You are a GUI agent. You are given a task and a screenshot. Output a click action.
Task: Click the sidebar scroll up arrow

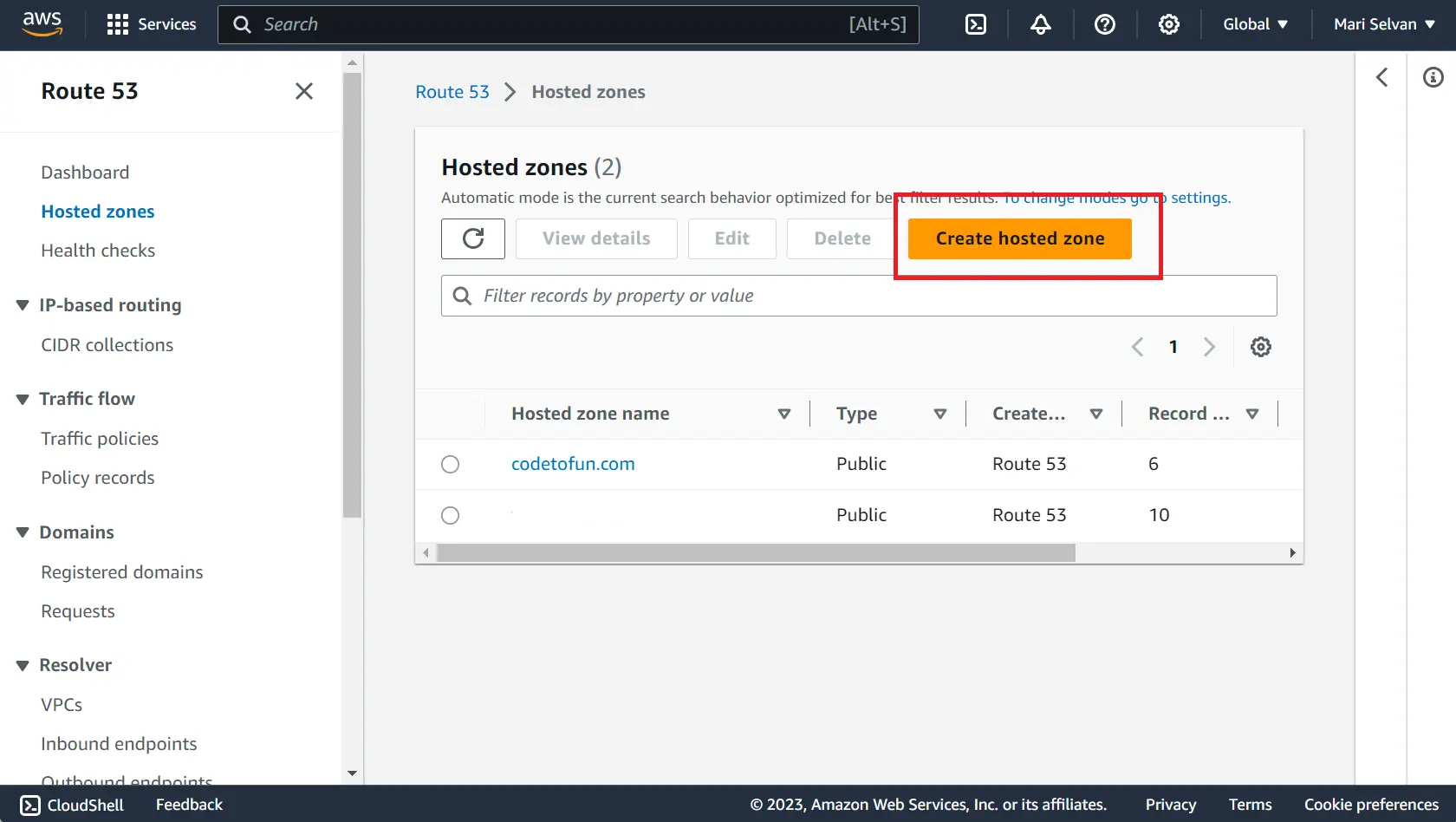(352, 62)
